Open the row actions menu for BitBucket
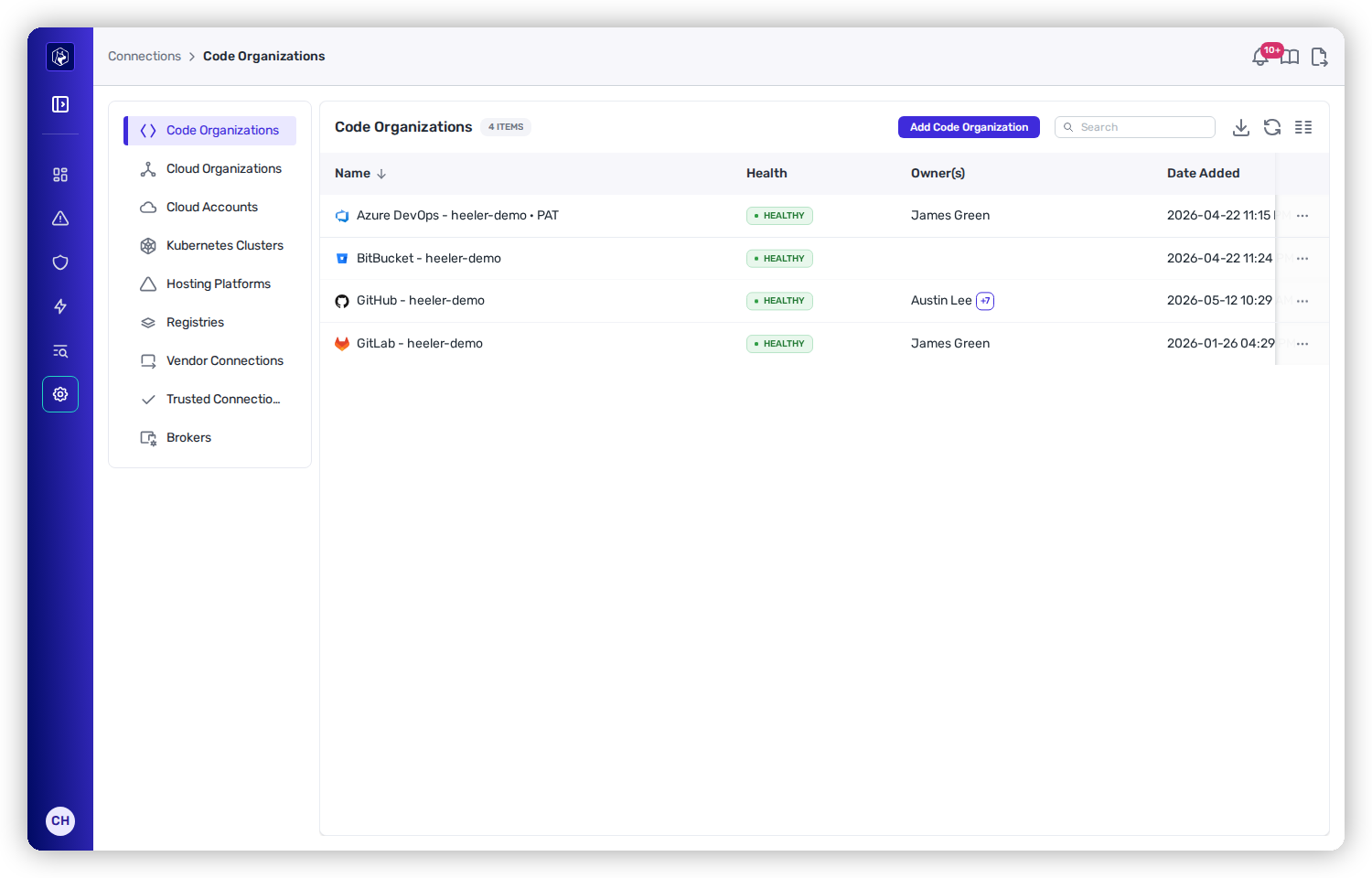Image resolution: width=1372 pixels, height=878 pixels. click(x=1302, y=259)
